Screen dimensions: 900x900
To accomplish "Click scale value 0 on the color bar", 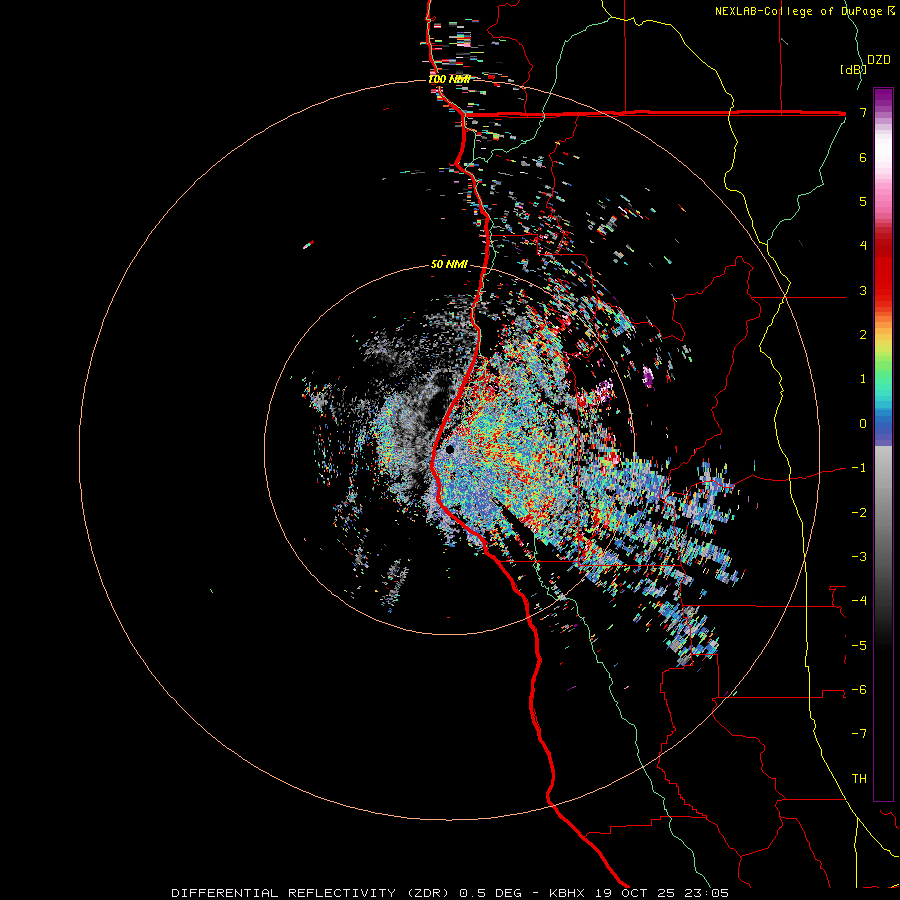I will (863, 424).
